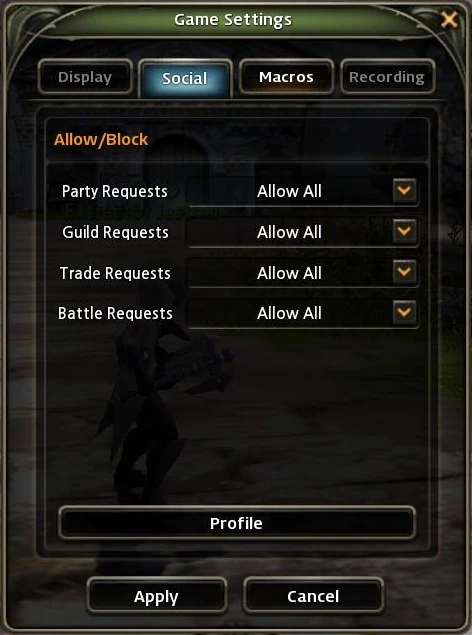This screenshot has width=472, height=635.
Task: Close the Game Settings window
Action: tap(449, 19)
